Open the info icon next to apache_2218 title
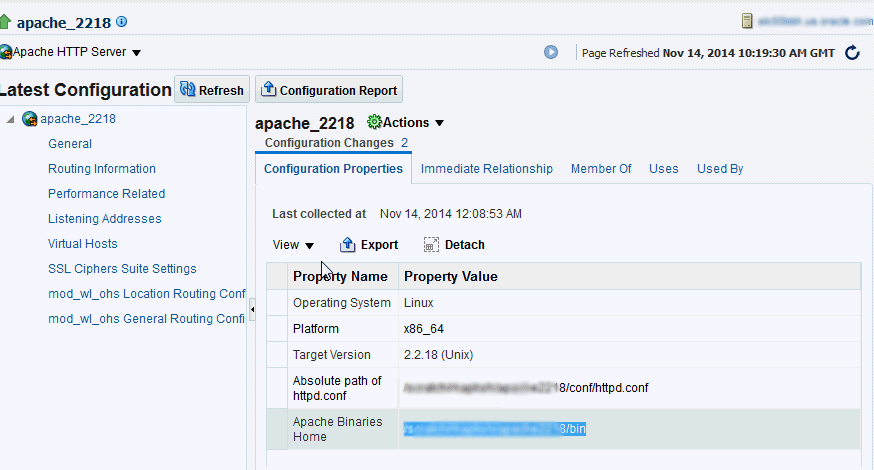874x470 pixels. (x=122, y=22)
